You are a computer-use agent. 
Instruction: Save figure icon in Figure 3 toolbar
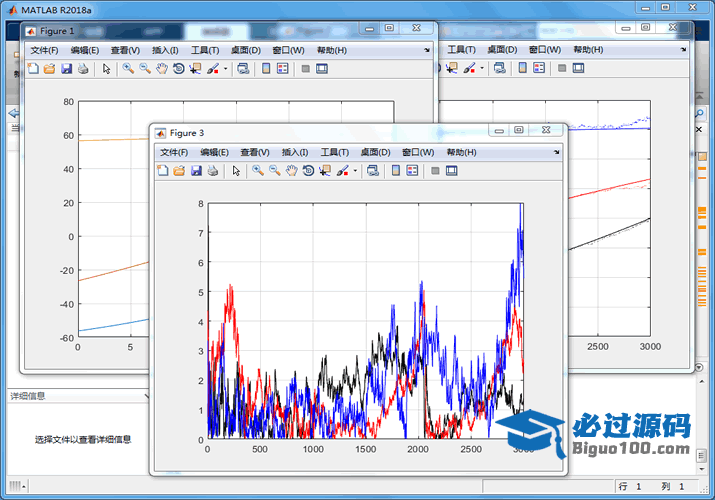(x=196, y=171)
